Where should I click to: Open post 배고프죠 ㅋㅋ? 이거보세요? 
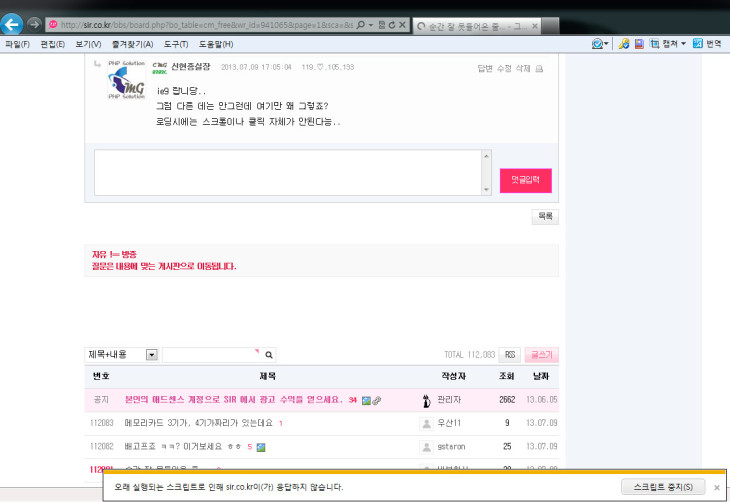click(x=182, y=446)
